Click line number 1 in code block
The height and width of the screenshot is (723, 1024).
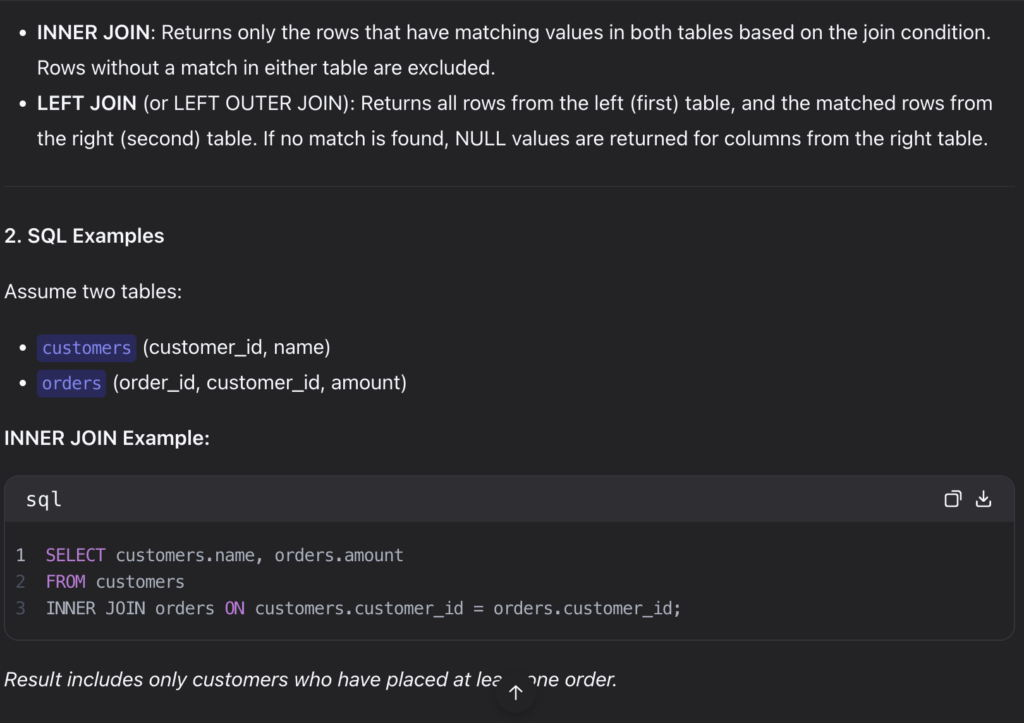tap(21, 555)
